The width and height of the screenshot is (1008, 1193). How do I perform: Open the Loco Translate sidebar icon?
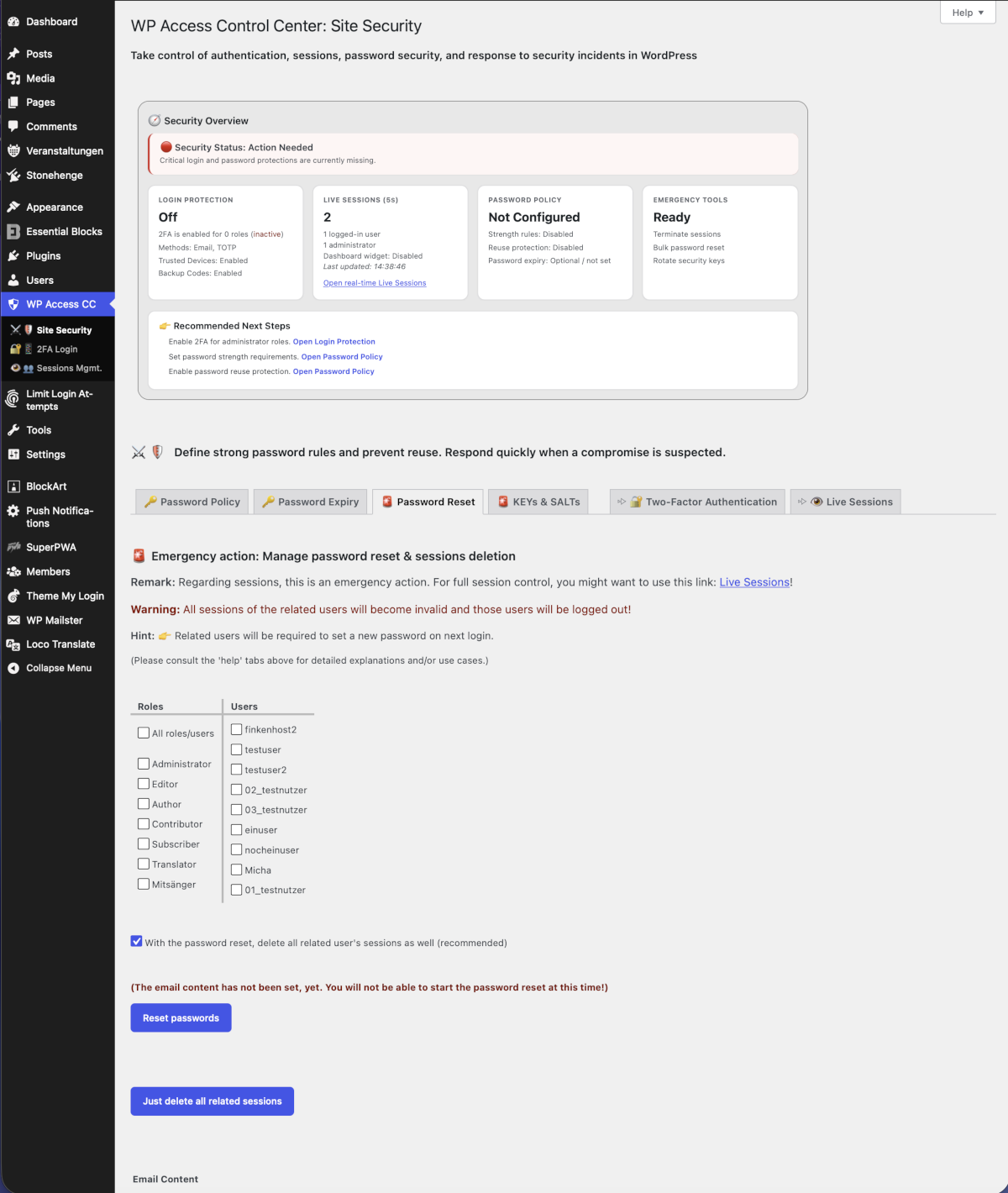(x=13, y=644)
